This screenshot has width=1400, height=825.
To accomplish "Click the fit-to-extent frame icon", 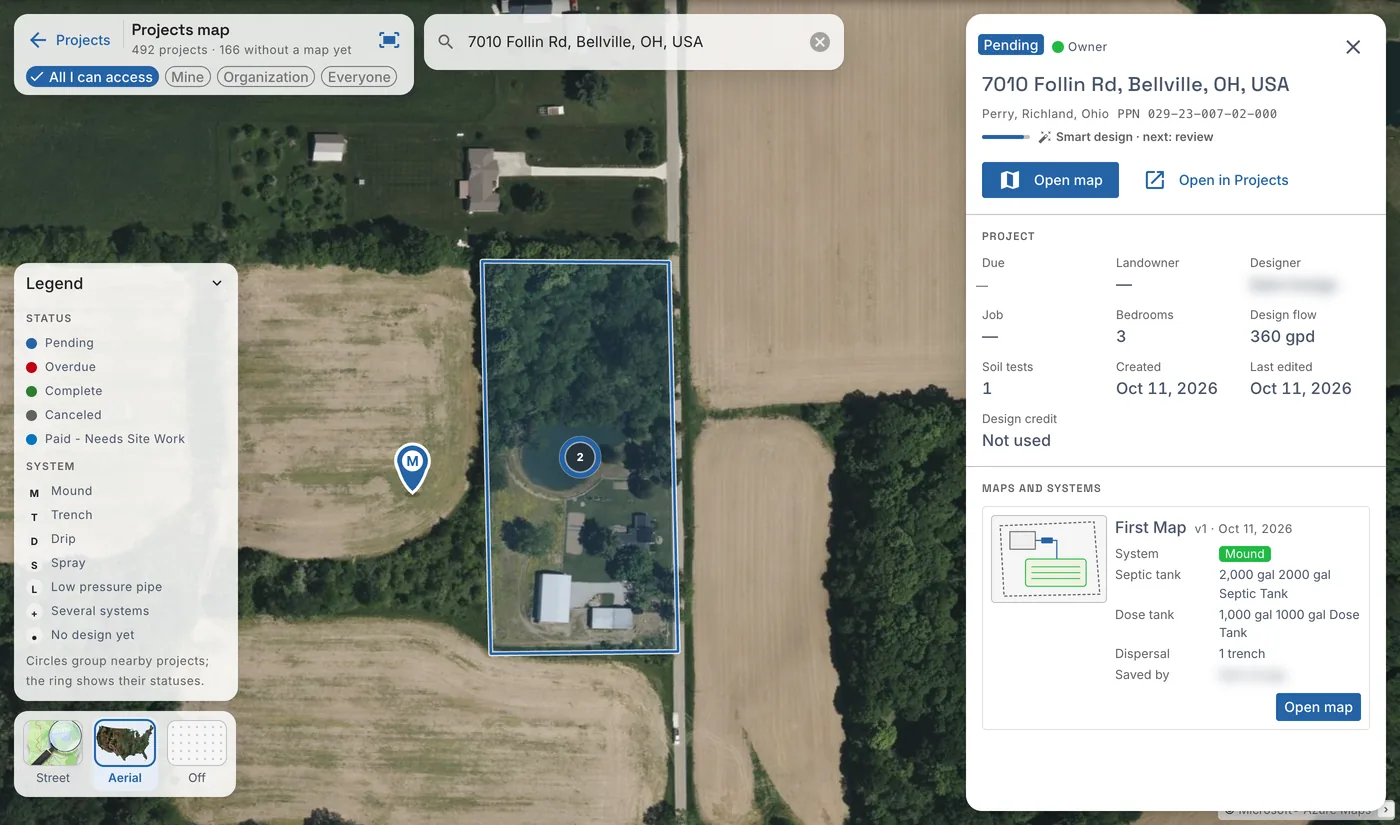I will coord(389,40).
